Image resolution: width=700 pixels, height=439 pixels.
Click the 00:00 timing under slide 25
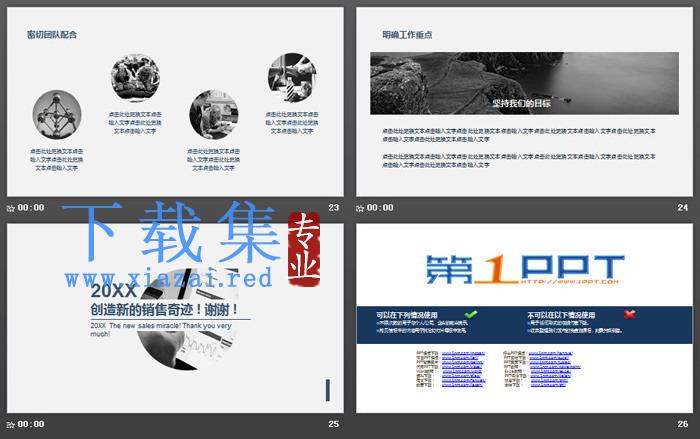[x=31, y=424]
